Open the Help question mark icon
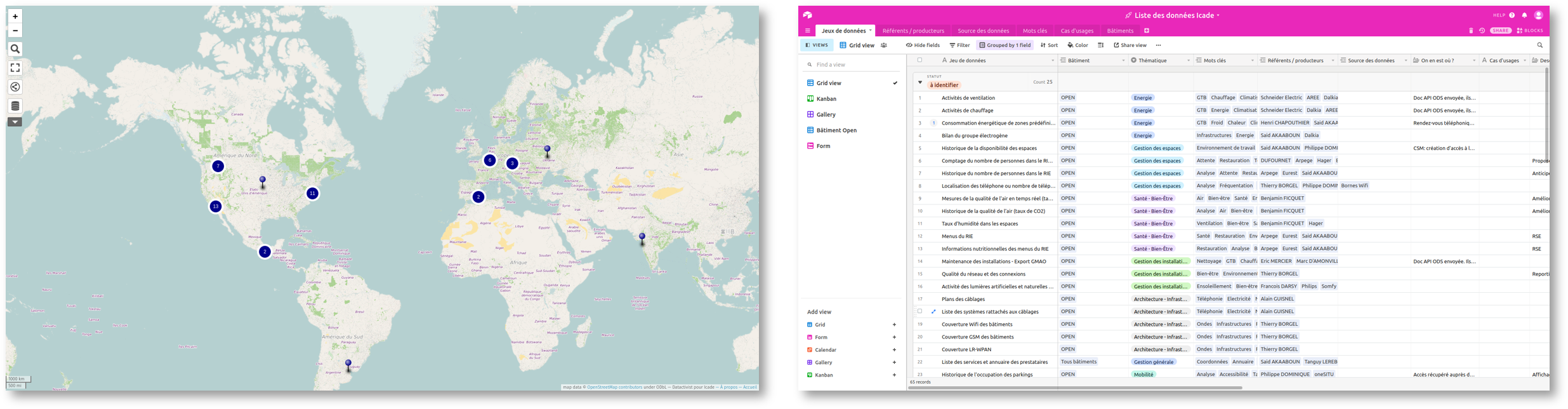Viewport: 1568px width, 409px height. (x=1512, y=15)
